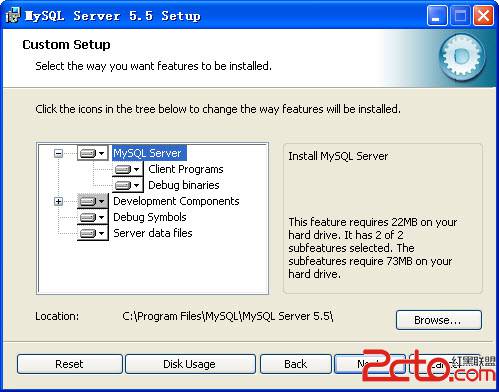Click the Browse... button
The height and width of the screenshot is (392, 499).
(439, 320)
